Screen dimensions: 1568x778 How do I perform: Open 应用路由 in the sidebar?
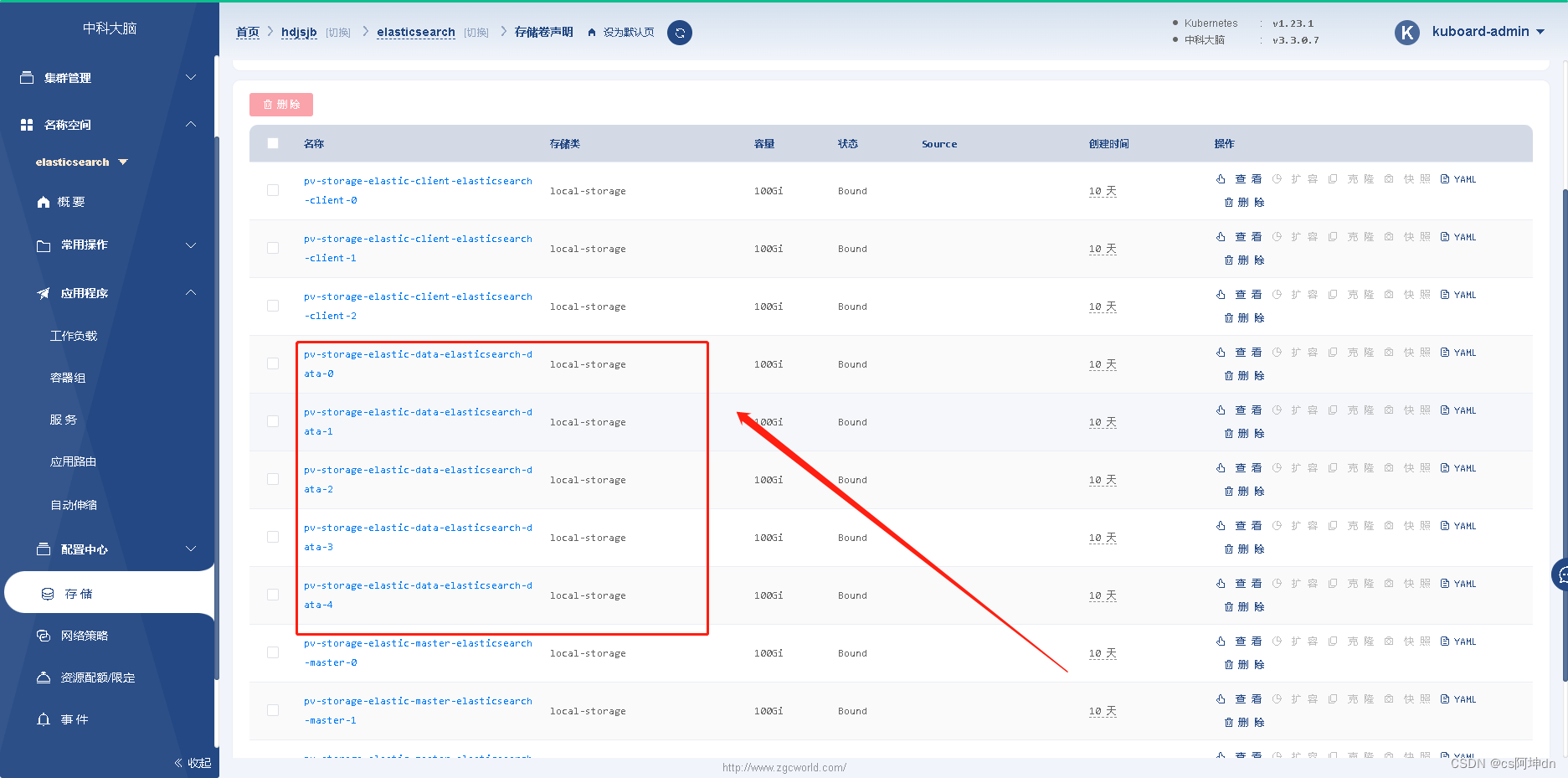(74, 461)
